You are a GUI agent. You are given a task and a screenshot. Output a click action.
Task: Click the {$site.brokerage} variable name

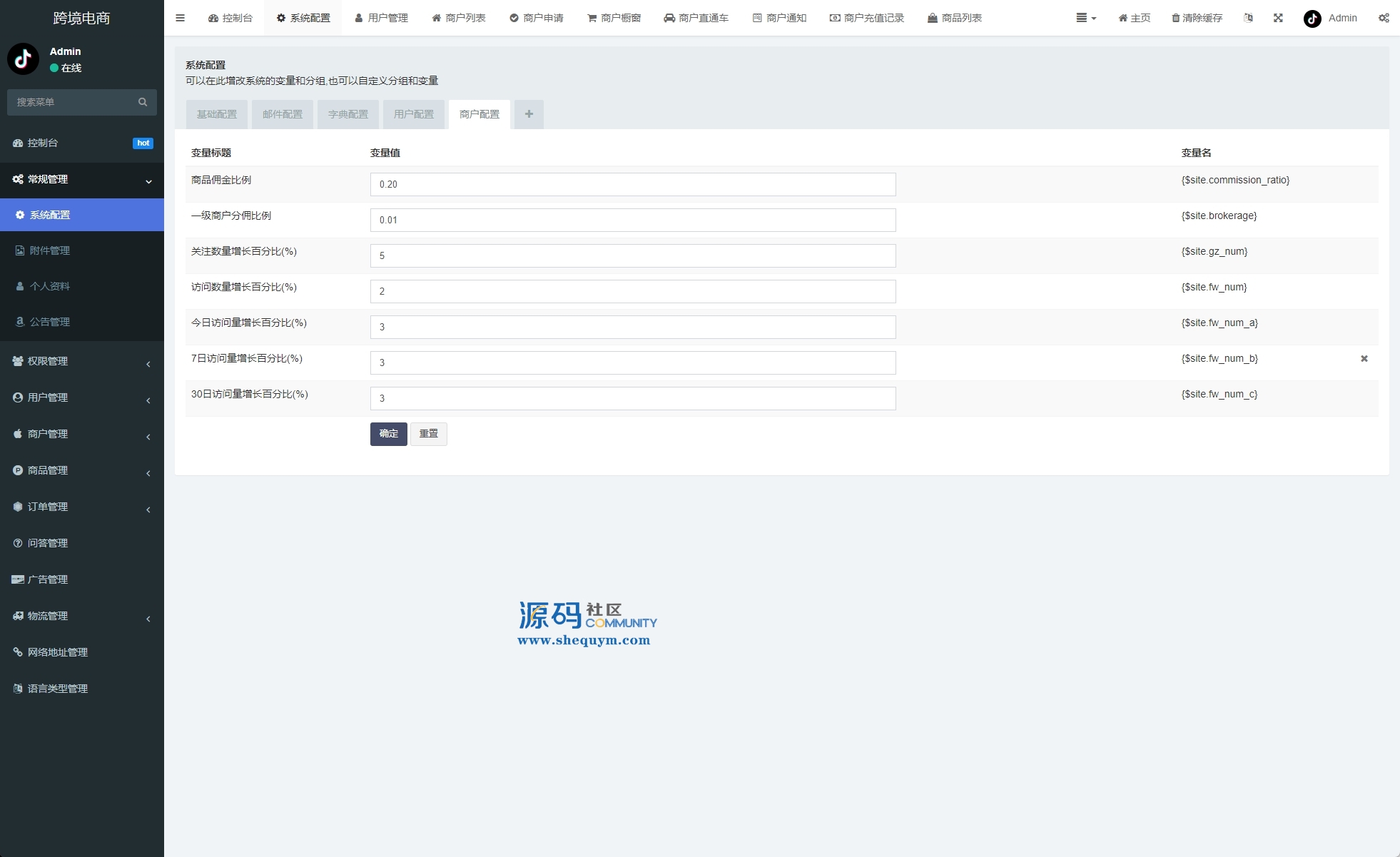click(1219, 215)
